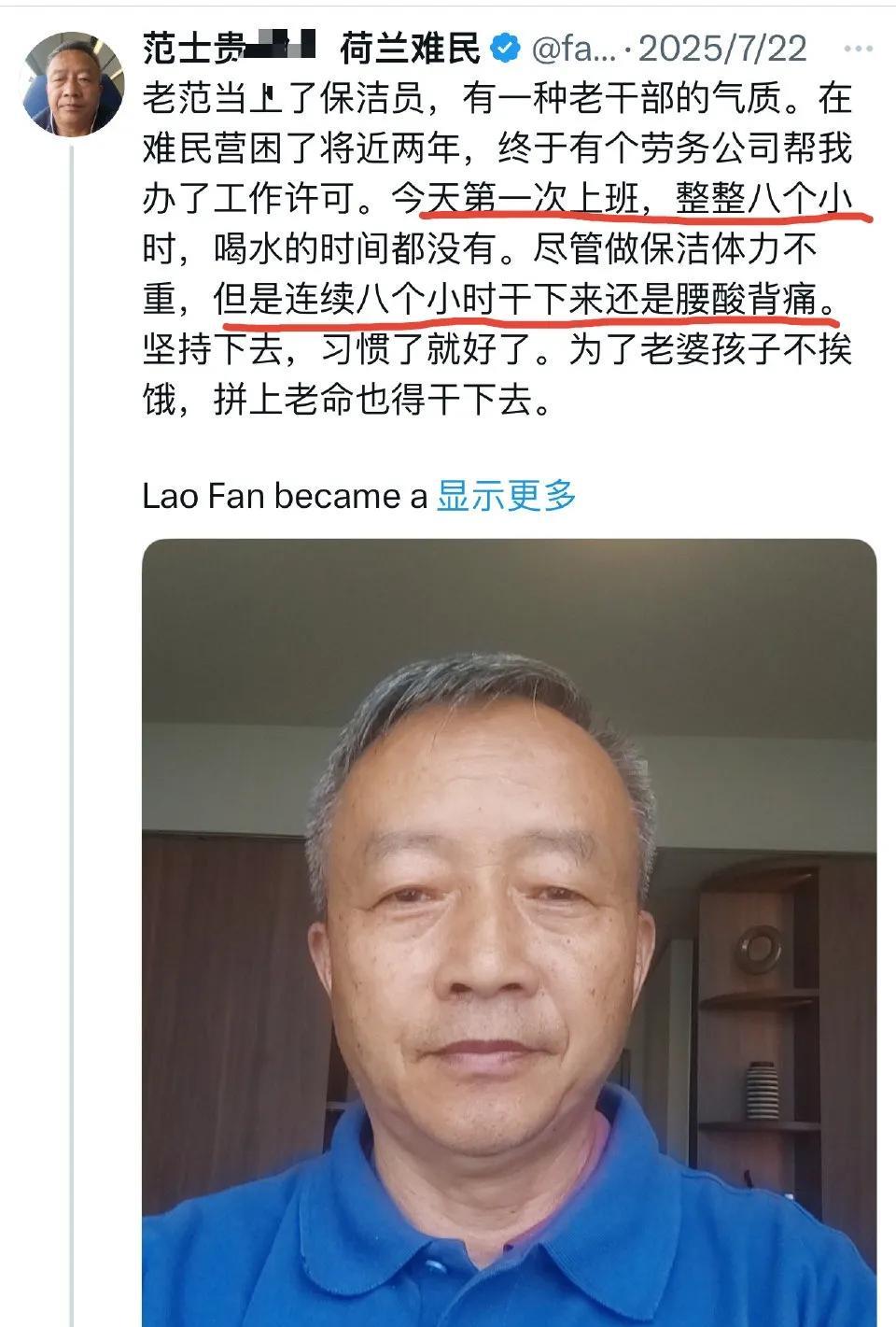
Task: Open the @fa... username handle
Action: pos(574,49)
